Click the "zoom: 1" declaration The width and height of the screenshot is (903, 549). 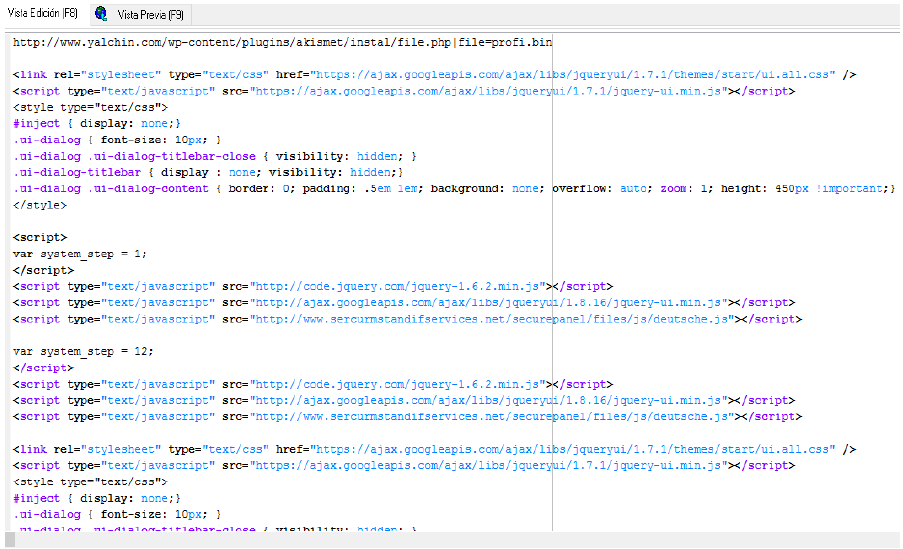[x=685, y=188]
